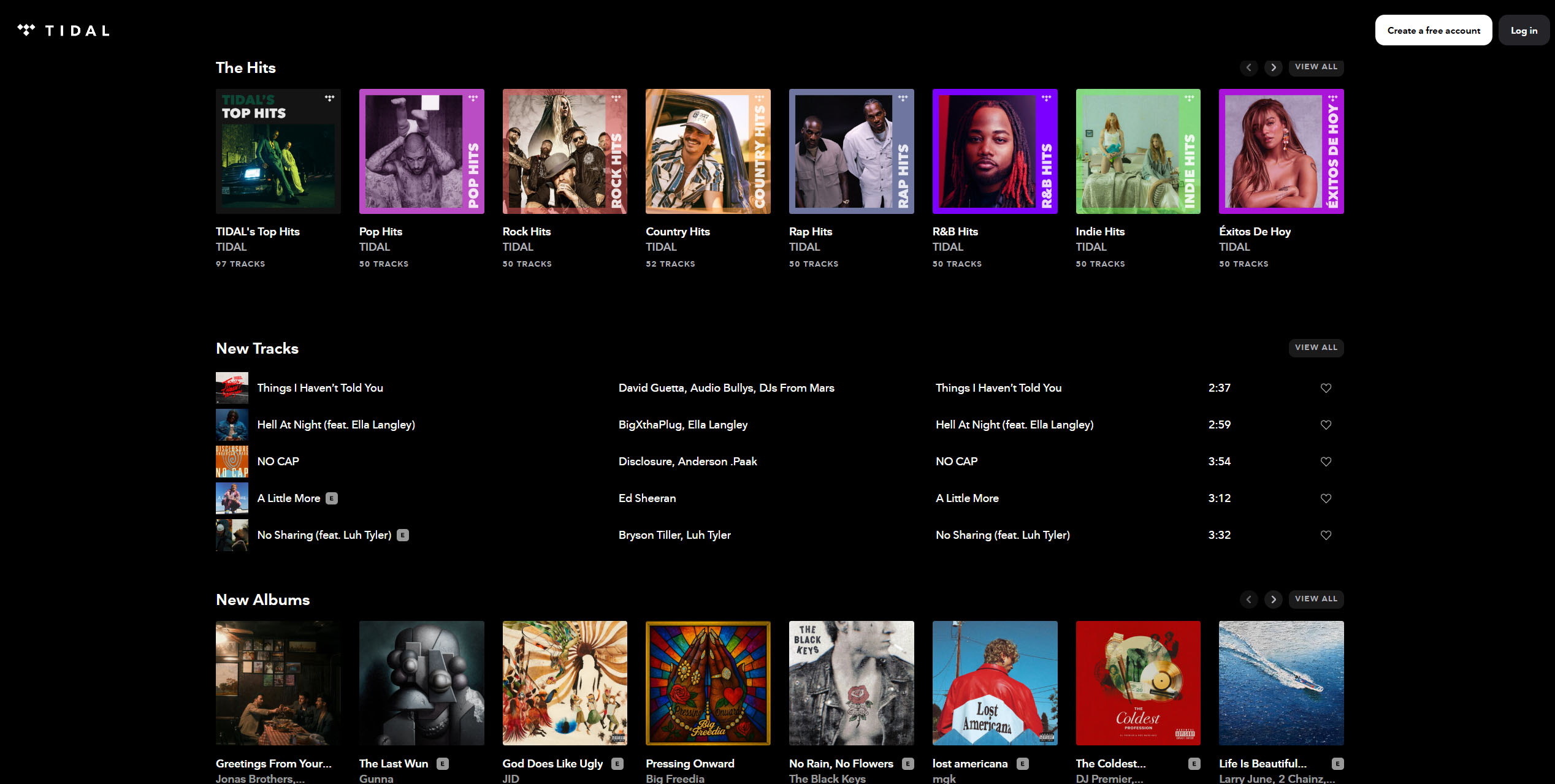Click the Éxitos De Hoy title text
The width and height of the screenshot is (1555, 784).
1255,232
